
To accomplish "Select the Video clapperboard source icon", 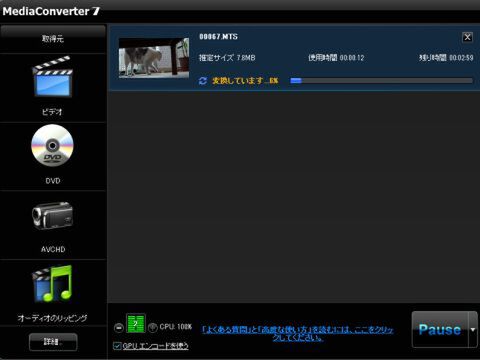I will [52, 76].
